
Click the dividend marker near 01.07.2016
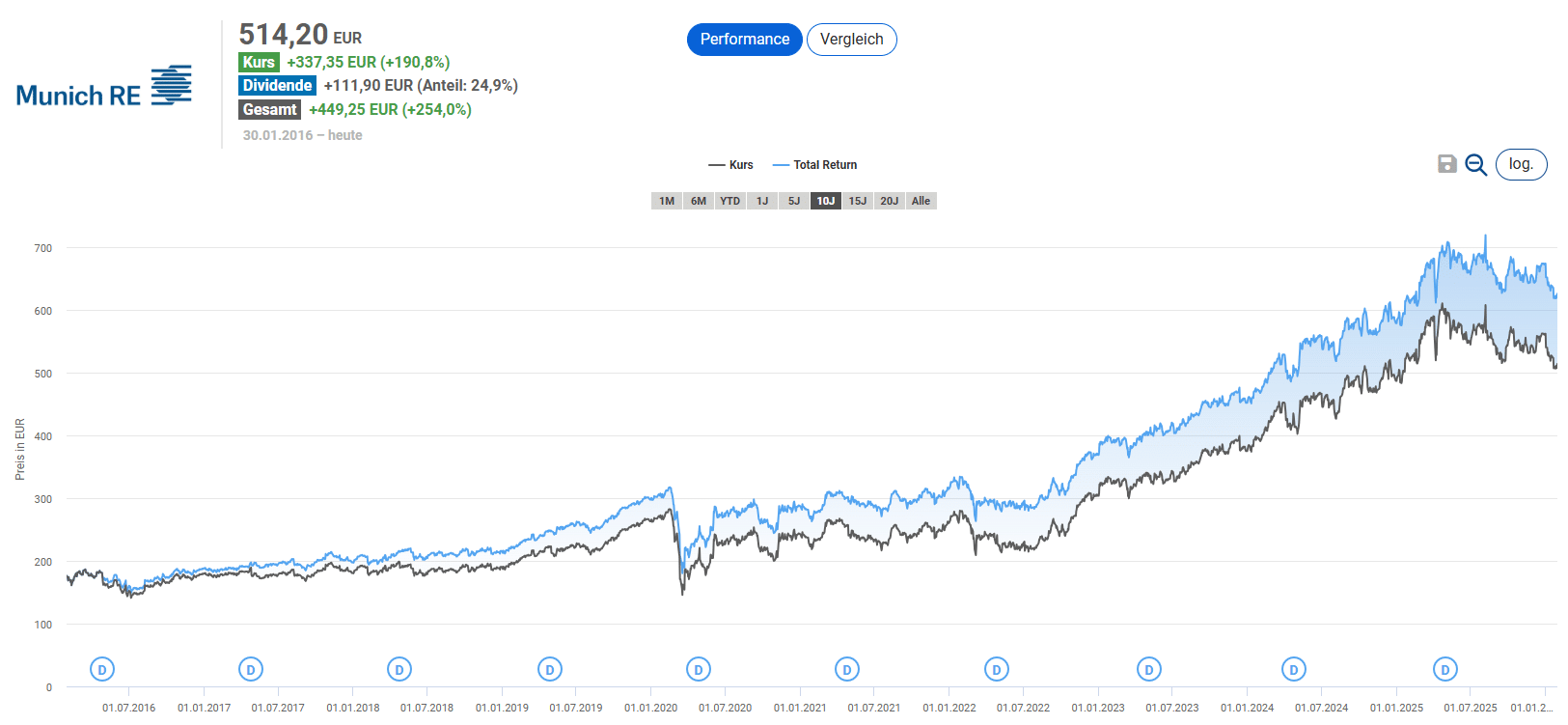(x=102, y=669)
